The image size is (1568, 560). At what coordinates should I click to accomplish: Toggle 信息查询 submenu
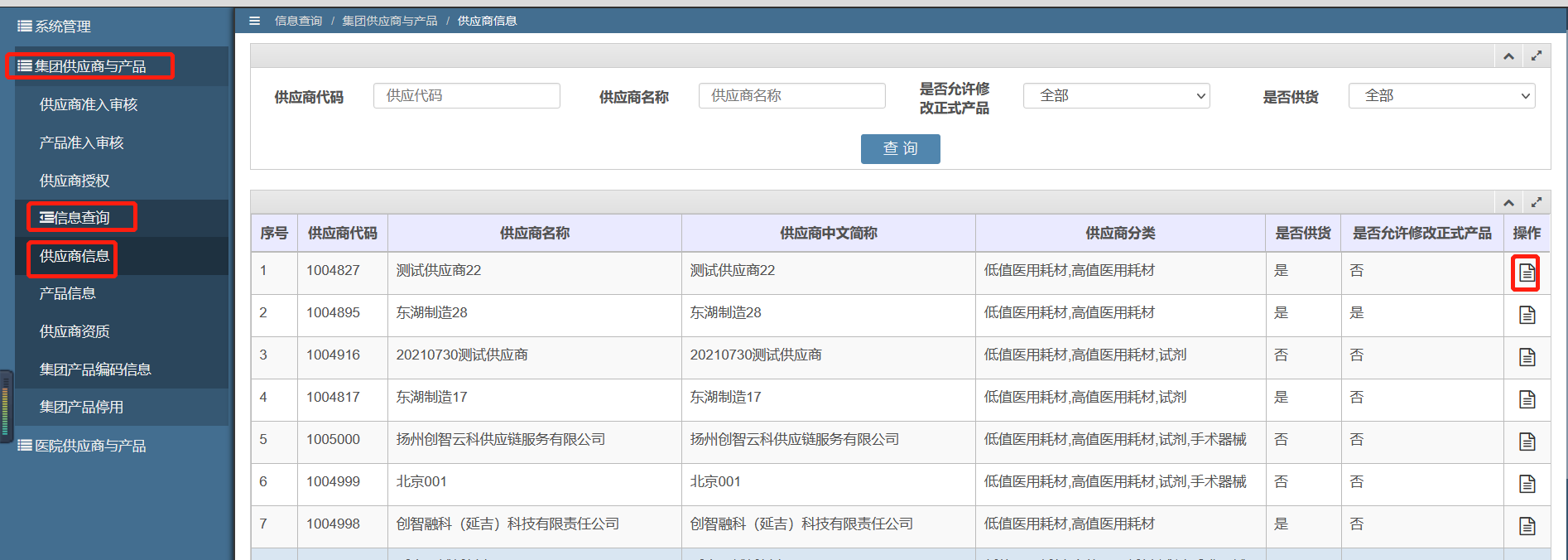(75, 218)
